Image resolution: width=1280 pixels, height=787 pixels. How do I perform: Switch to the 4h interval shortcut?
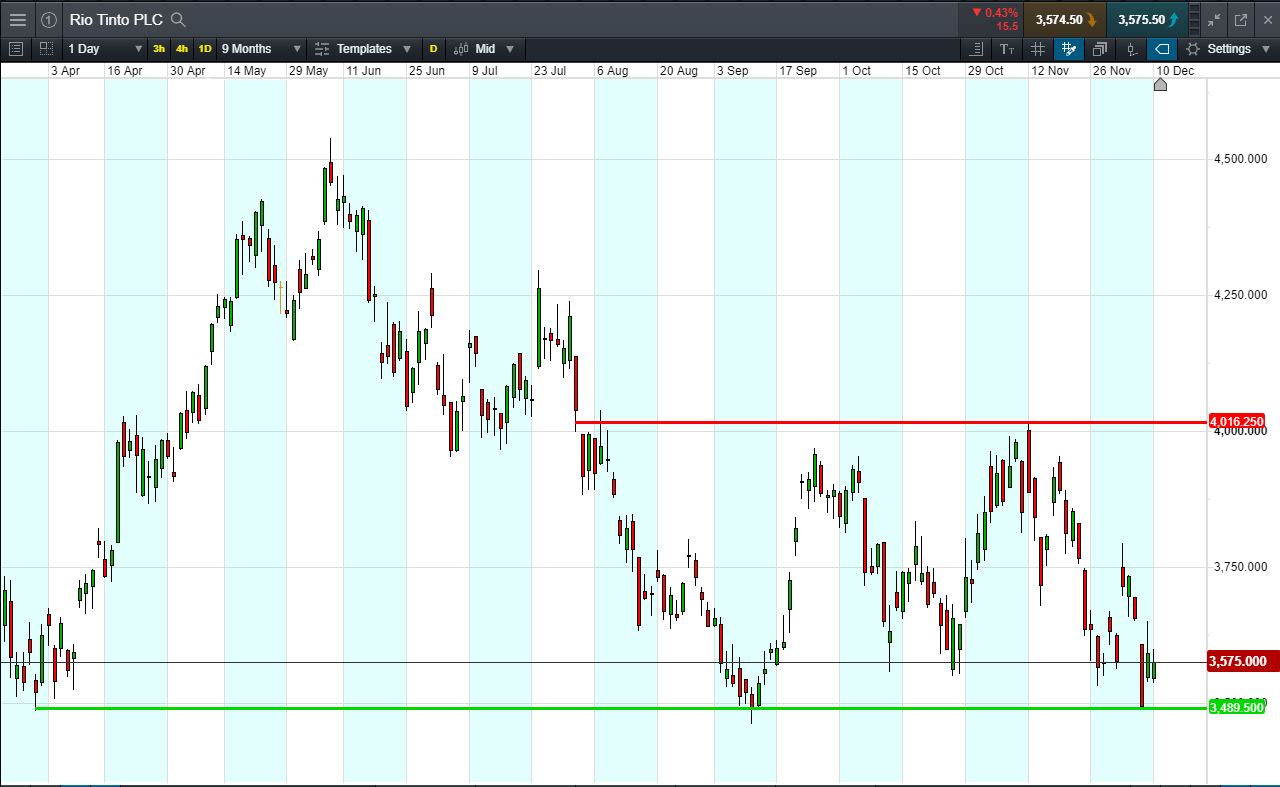(x=181, y=49)
